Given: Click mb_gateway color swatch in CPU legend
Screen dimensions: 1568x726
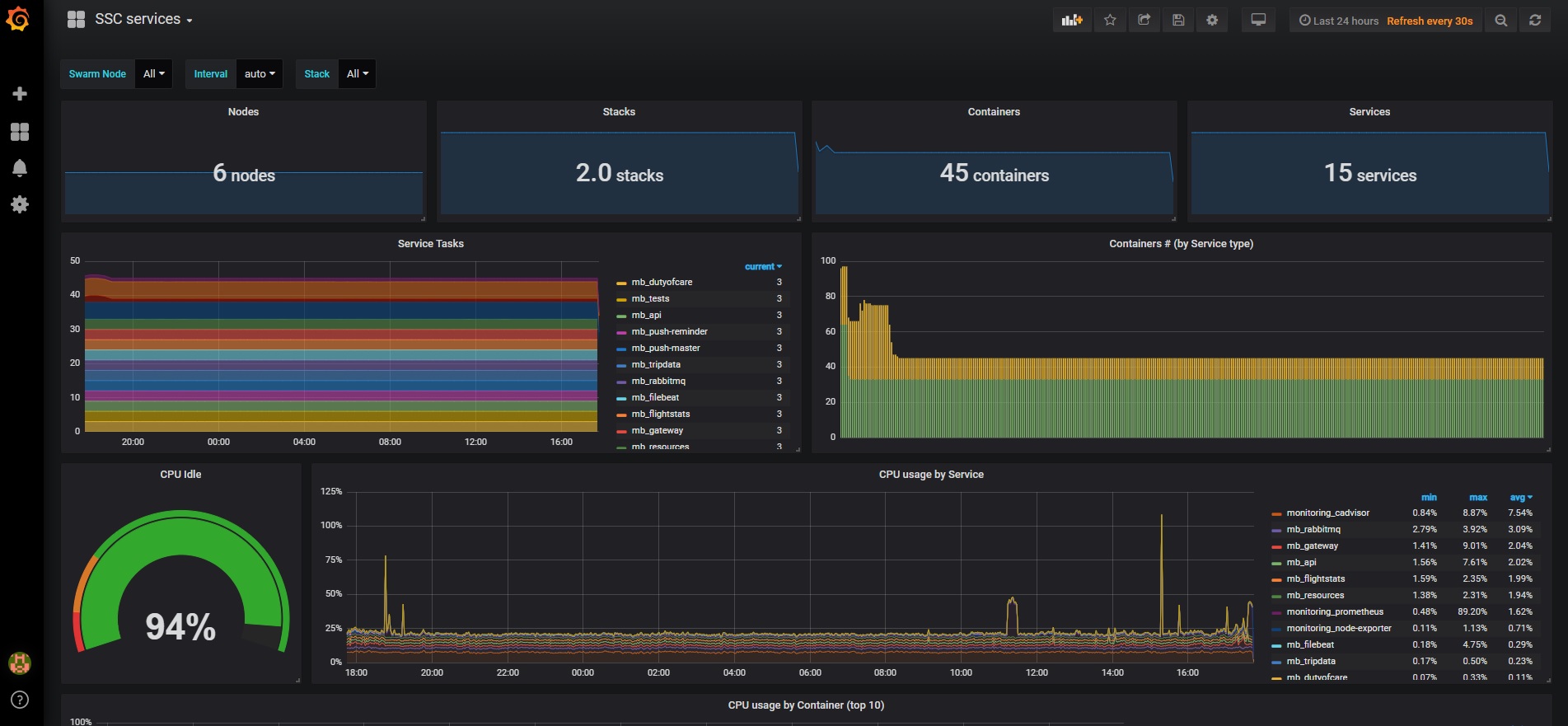Looking at the screenshot, I should [1276, 546].
